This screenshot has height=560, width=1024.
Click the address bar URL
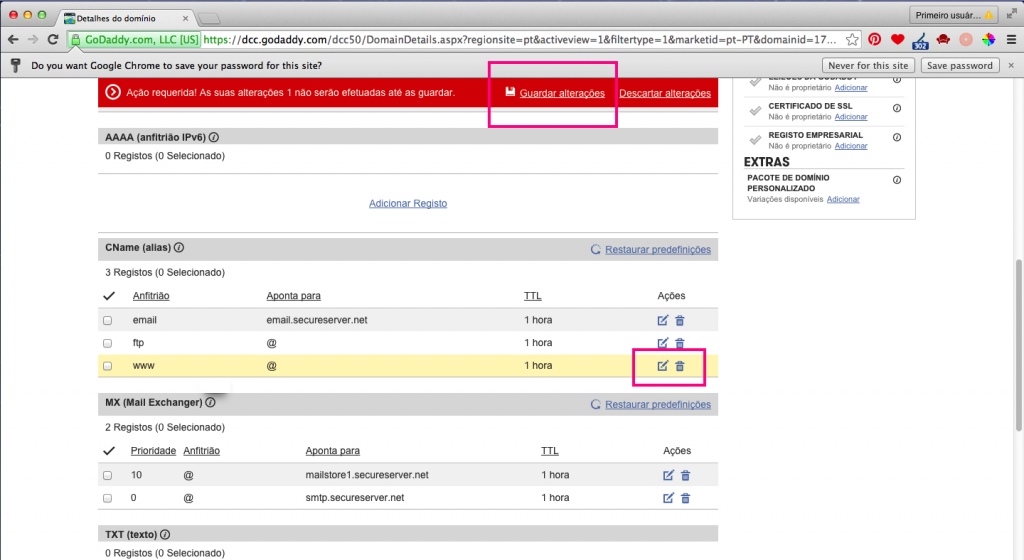coord(519,40)
